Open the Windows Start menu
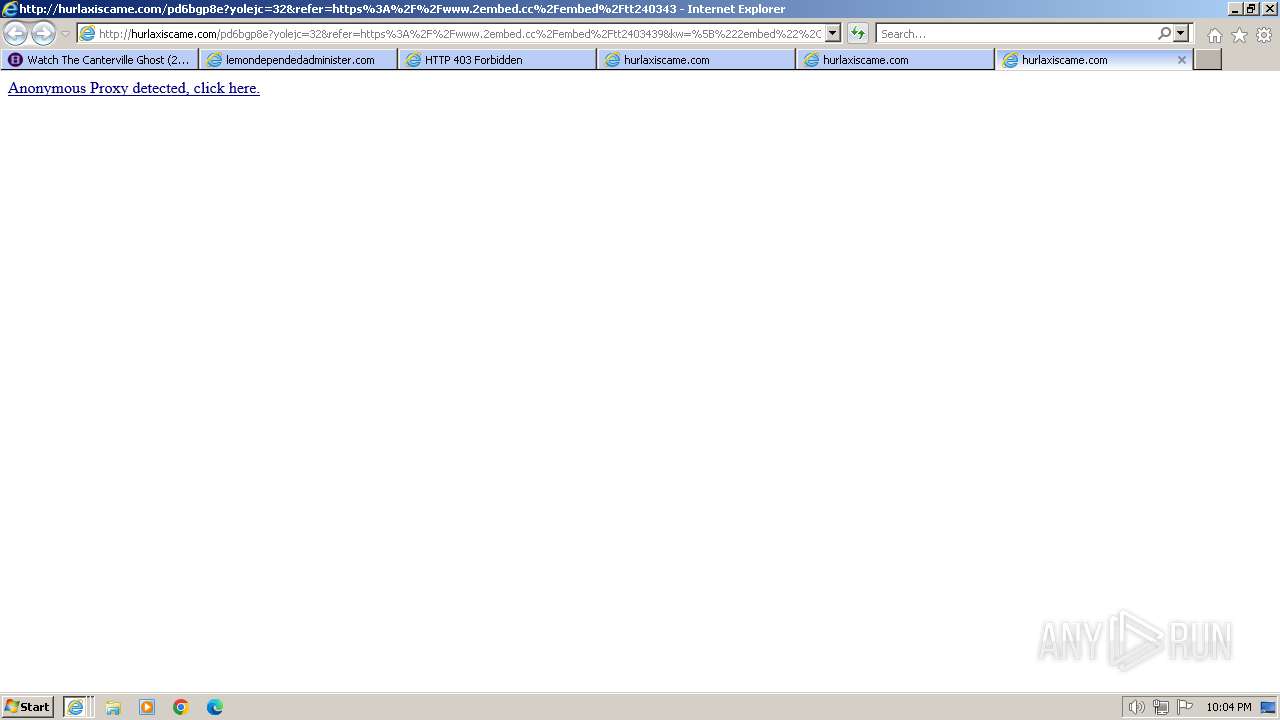The height and width of the screenshot is (720, 1280). pos(27,706)
